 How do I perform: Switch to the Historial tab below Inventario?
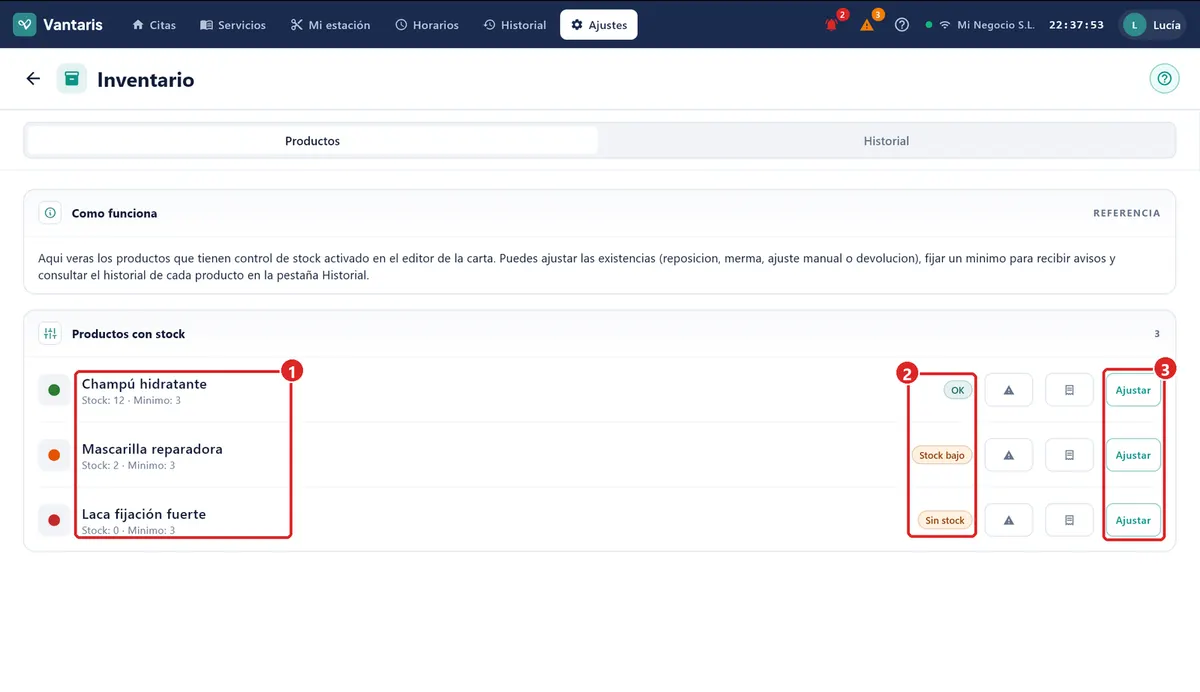pyautogui.click(x=886, y=141)
